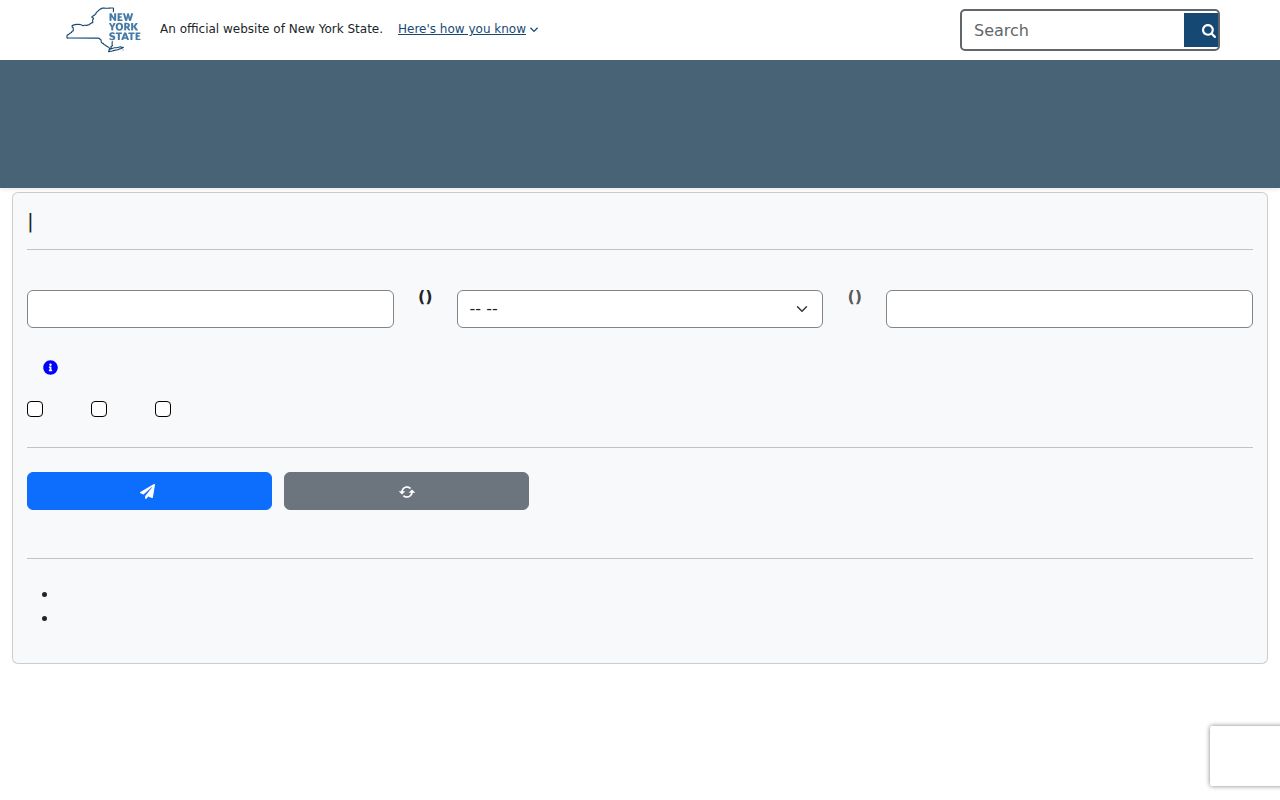Focus the Search input field
The image size is (1280, 800).
pos(1073,30)
